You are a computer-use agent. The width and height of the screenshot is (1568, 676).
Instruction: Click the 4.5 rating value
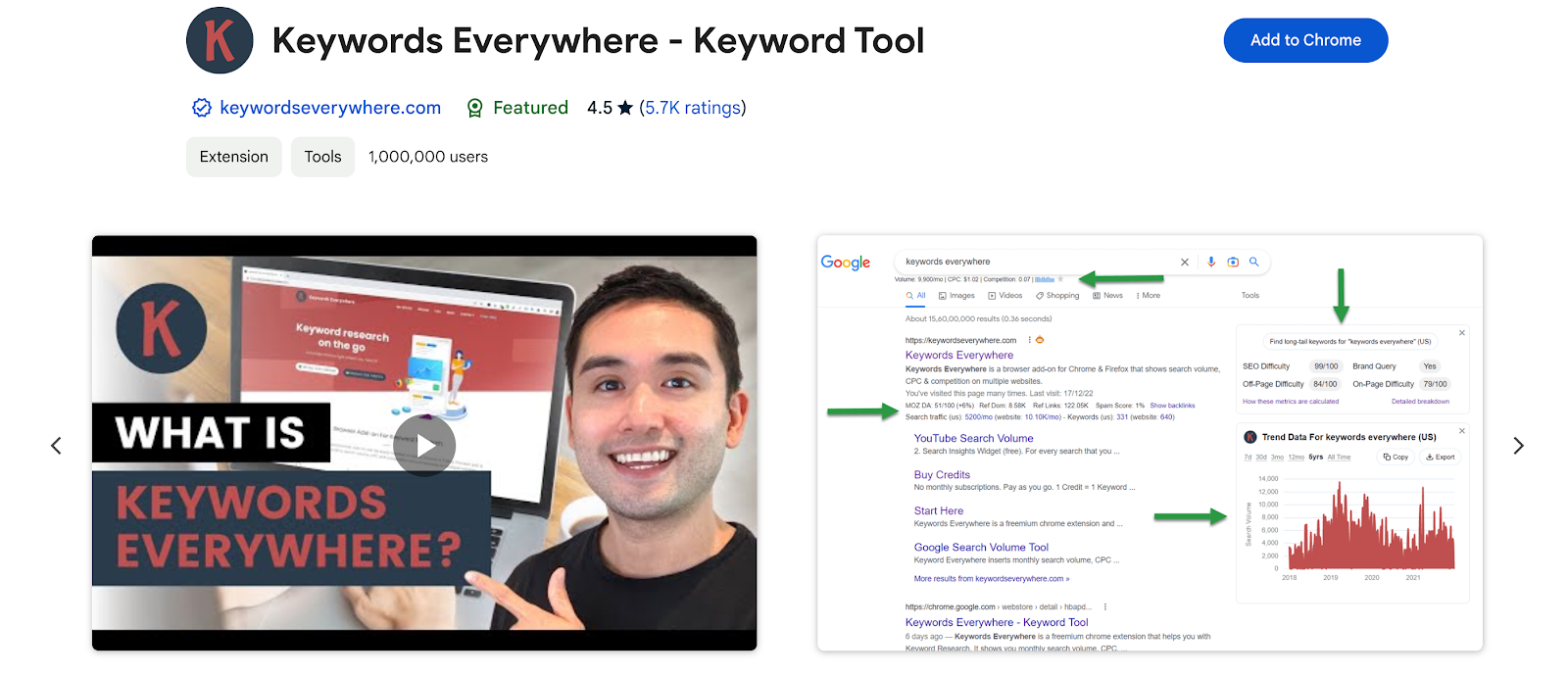point(600,108)
